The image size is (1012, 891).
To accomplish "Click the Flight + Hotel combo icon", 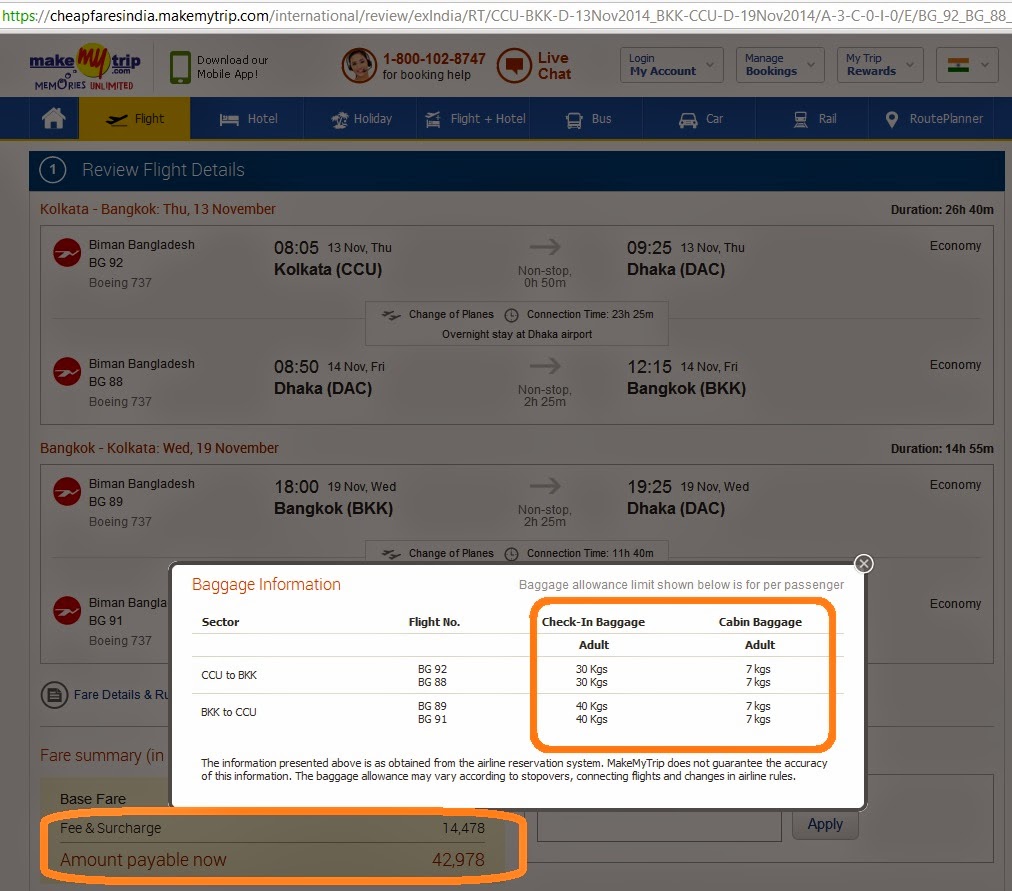I will point(433,119).
